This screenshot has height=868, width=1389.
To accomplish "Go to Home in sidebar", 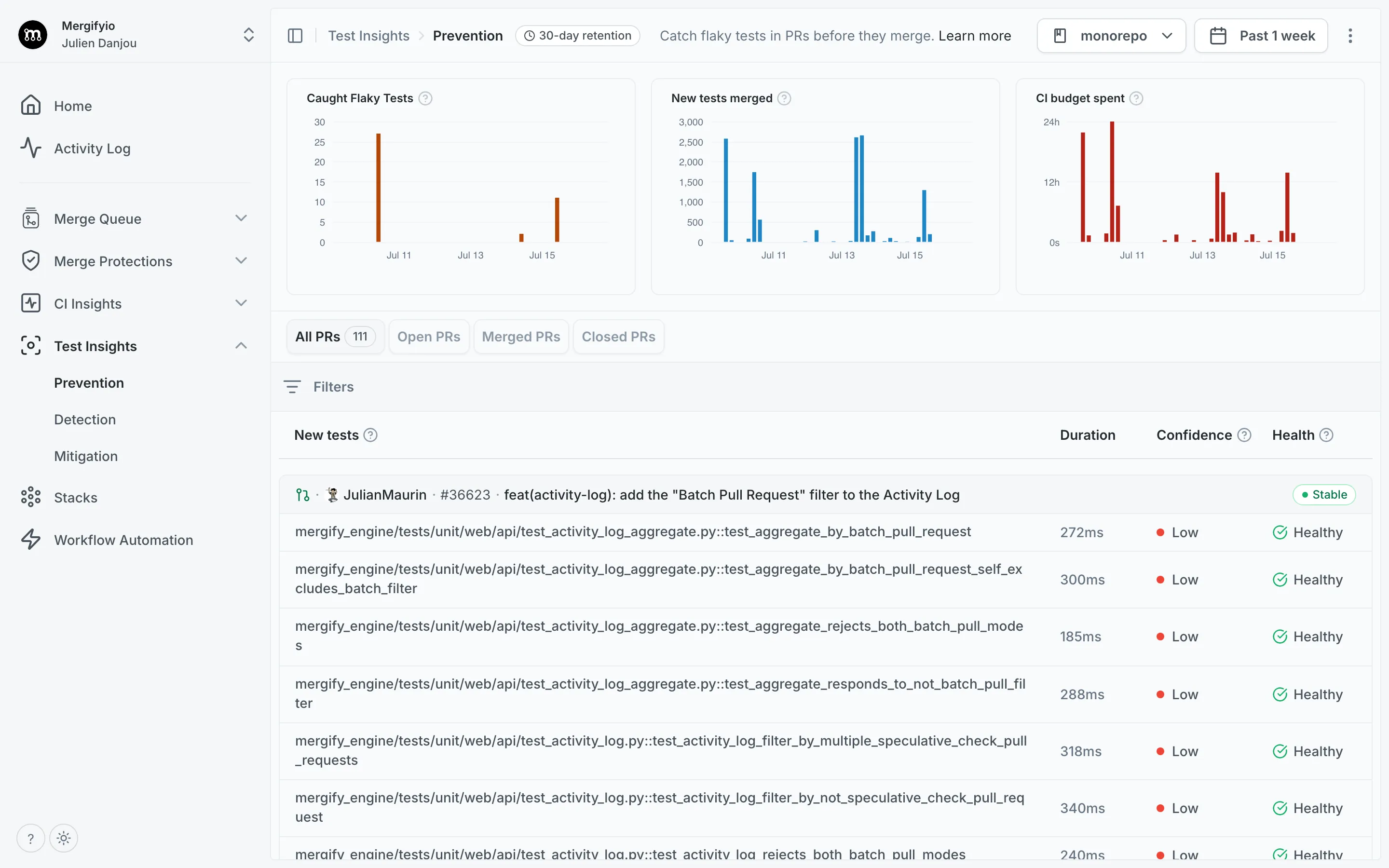I will pos(73,106).
